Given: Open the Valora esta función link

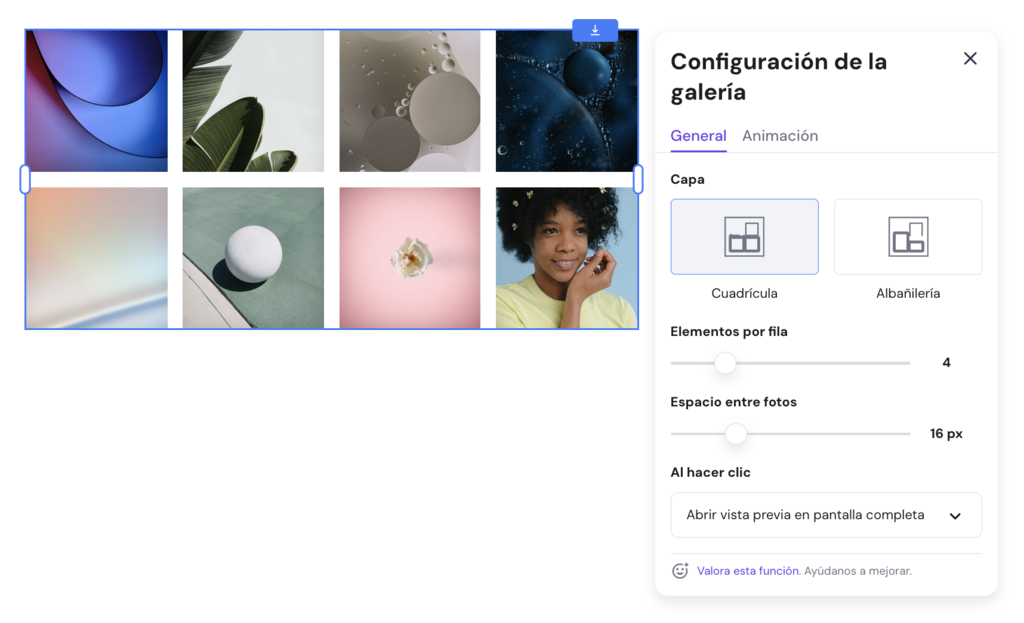Looking at the screenshot, I should [x=746, y=570].
